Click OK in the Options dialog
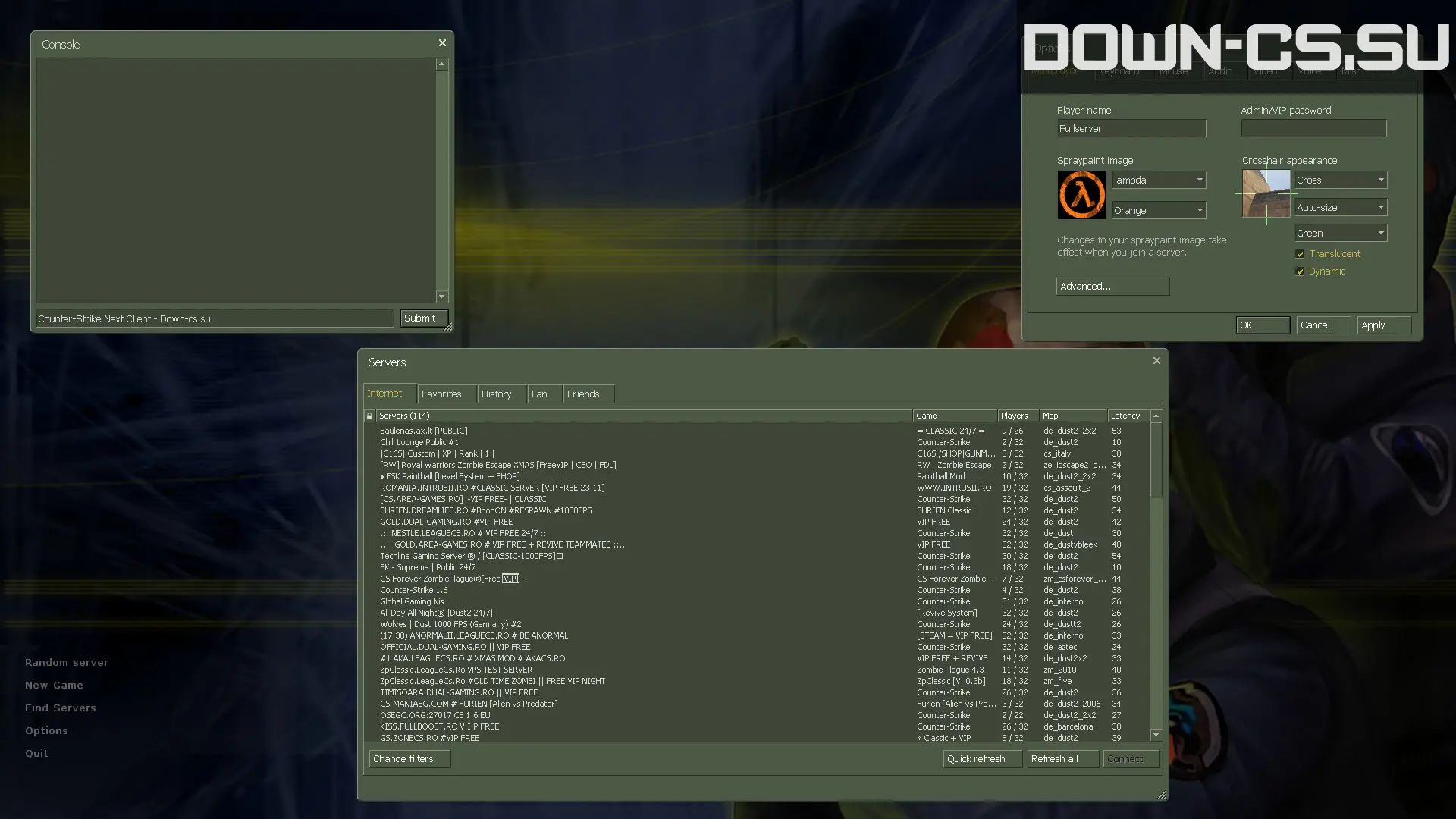The width and height of the screenshot is (1456, 819). [1263, 325]
